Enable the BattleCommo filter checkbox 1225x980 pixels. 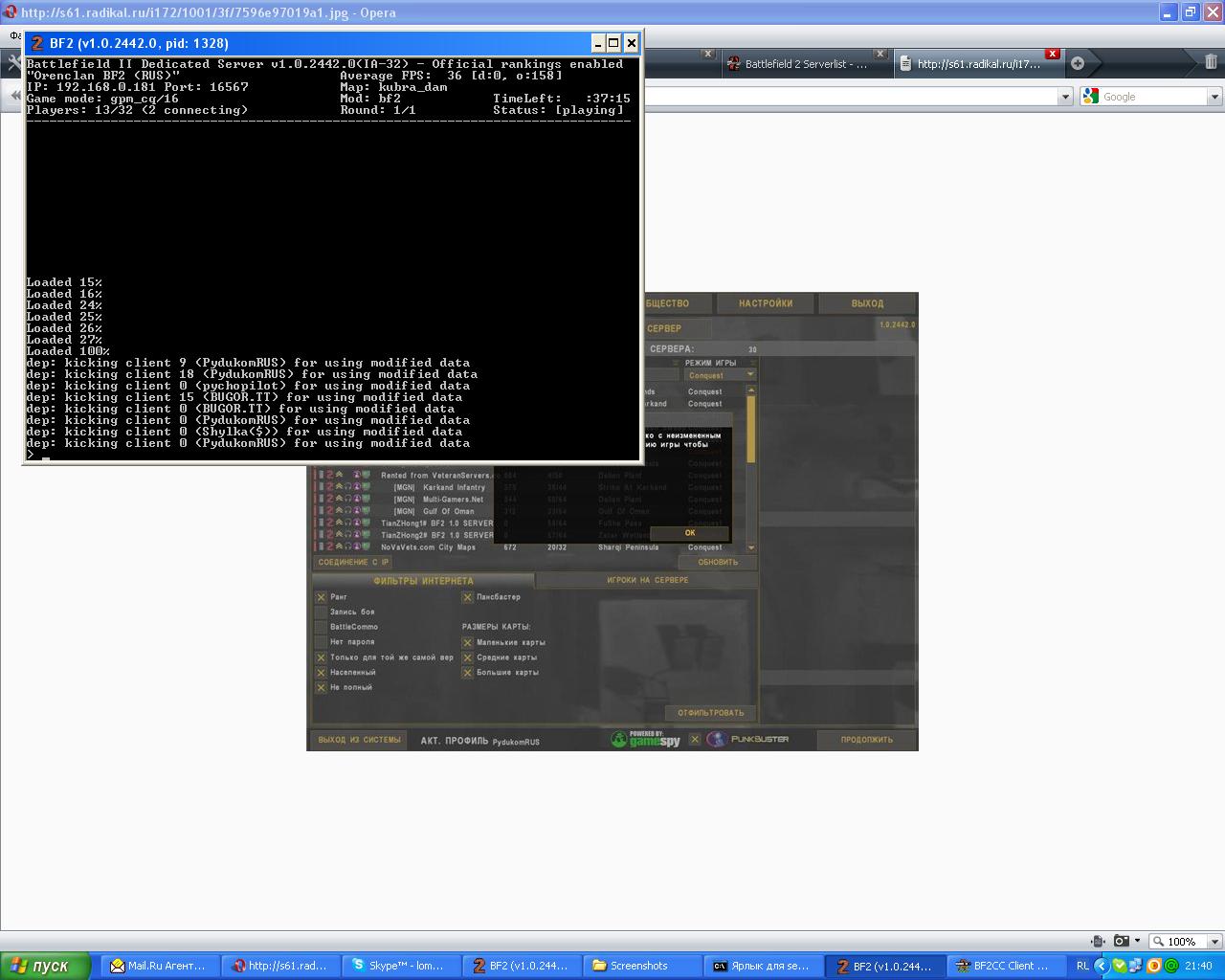pos(322,627)
